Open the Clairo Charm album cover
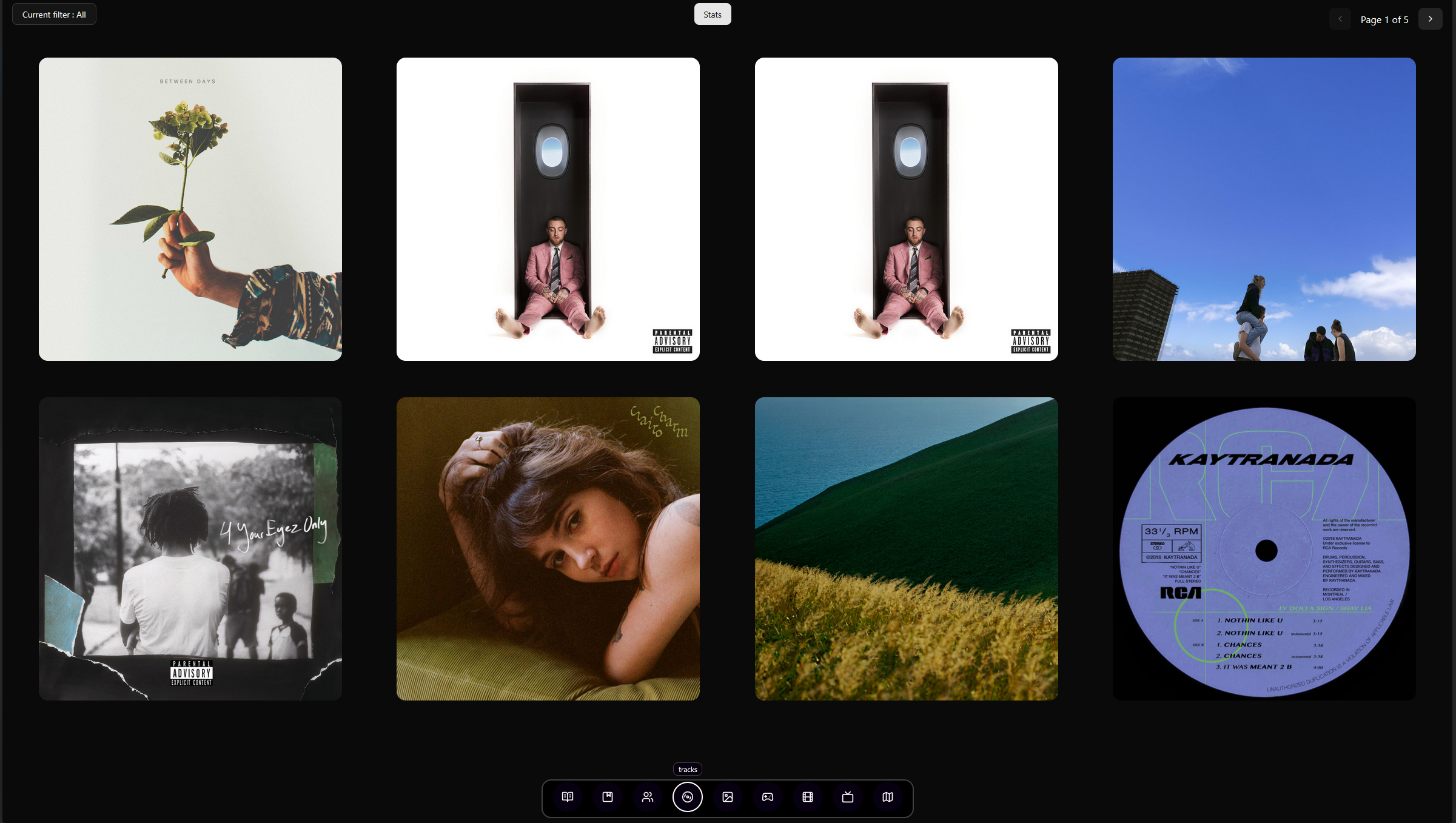Viewport: 1456px width, 823px height. coord(548,549)
